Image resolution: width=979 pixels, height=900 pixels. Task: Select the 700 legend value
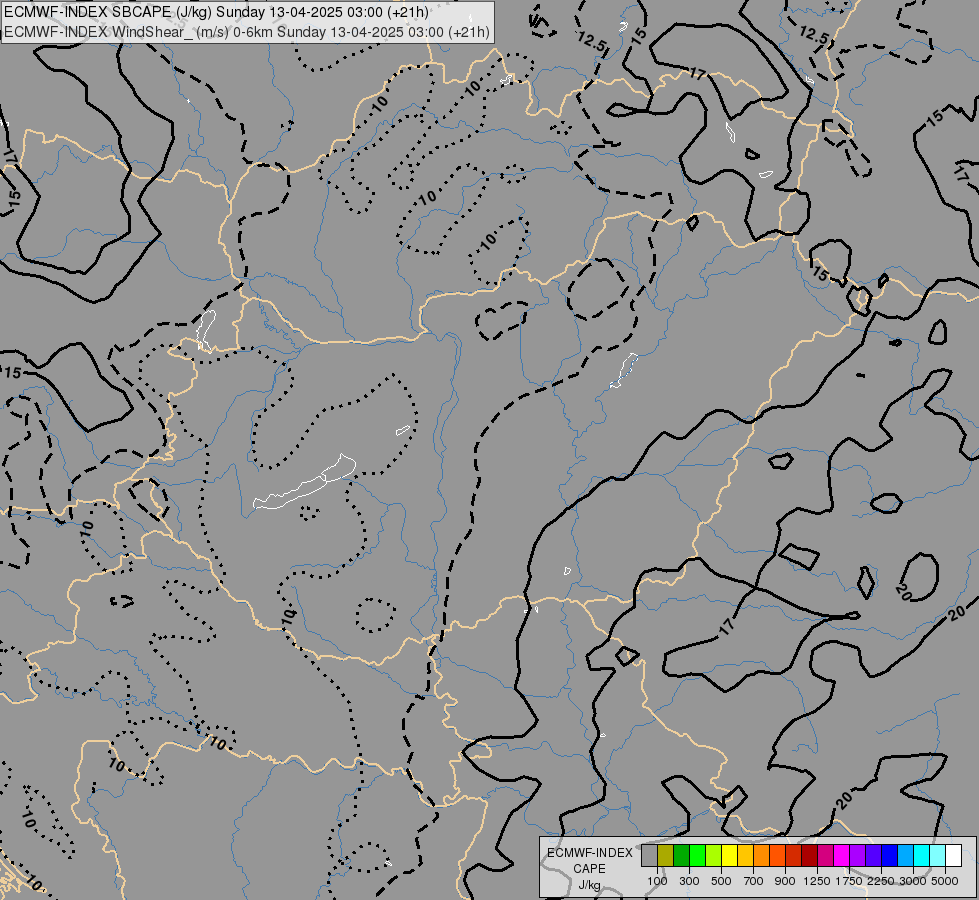tap(754, 881)
